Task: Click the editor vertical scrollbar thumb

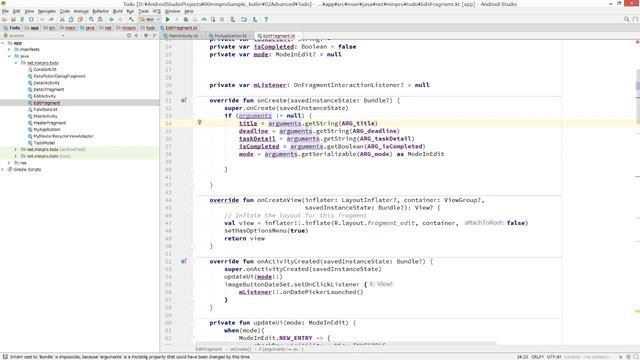Action: coord(638,96)
